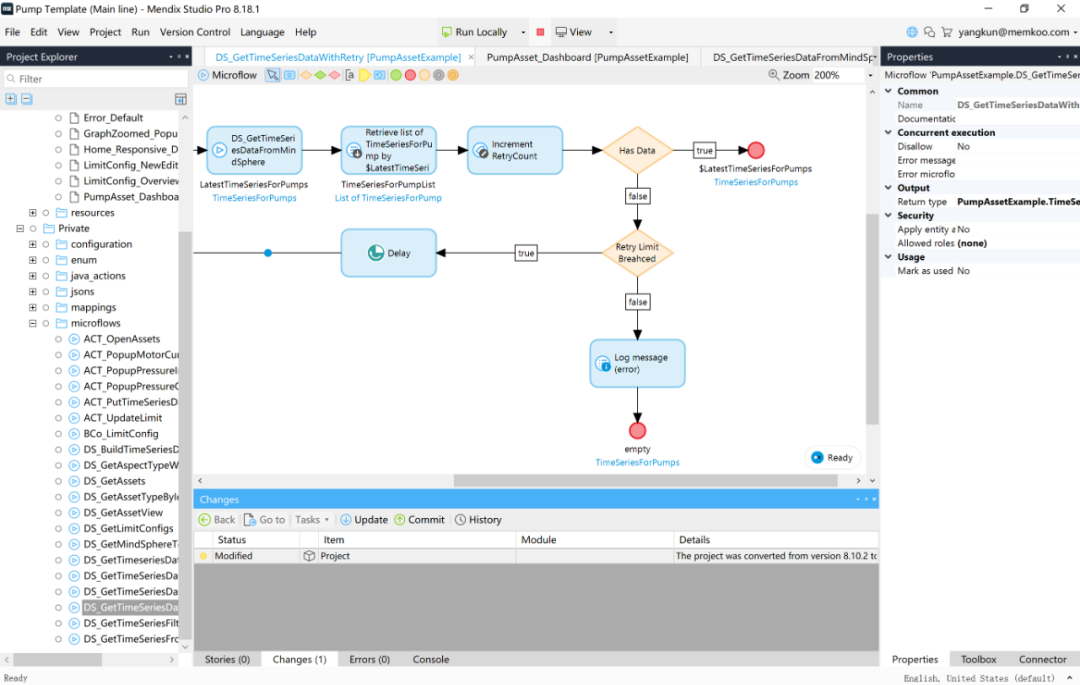Click collapse all icon in Project Explorer
The height and width of the screenshot is (685, 1080).
(x=26, y=99)
